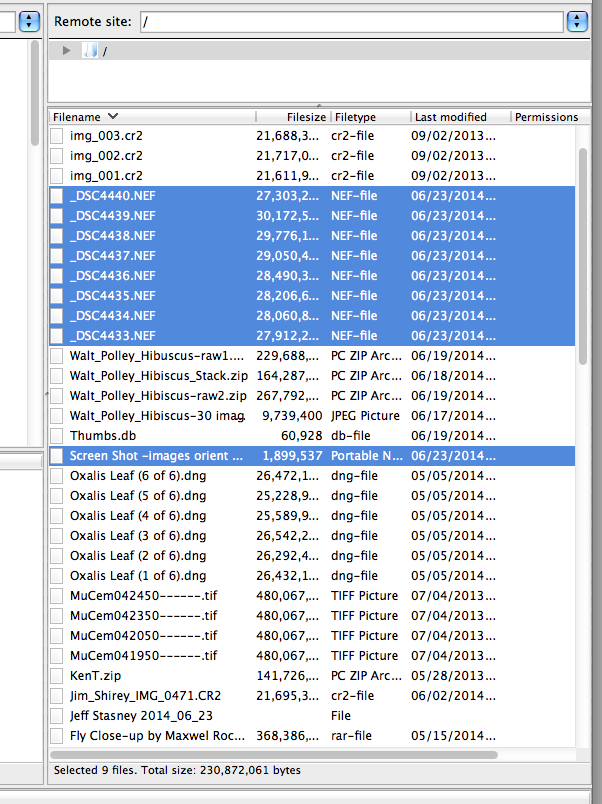Image resolution: width=602 pixels, height=804 pixels.
Task: Select MuCem042350 tif file
Action: point(312,616)
